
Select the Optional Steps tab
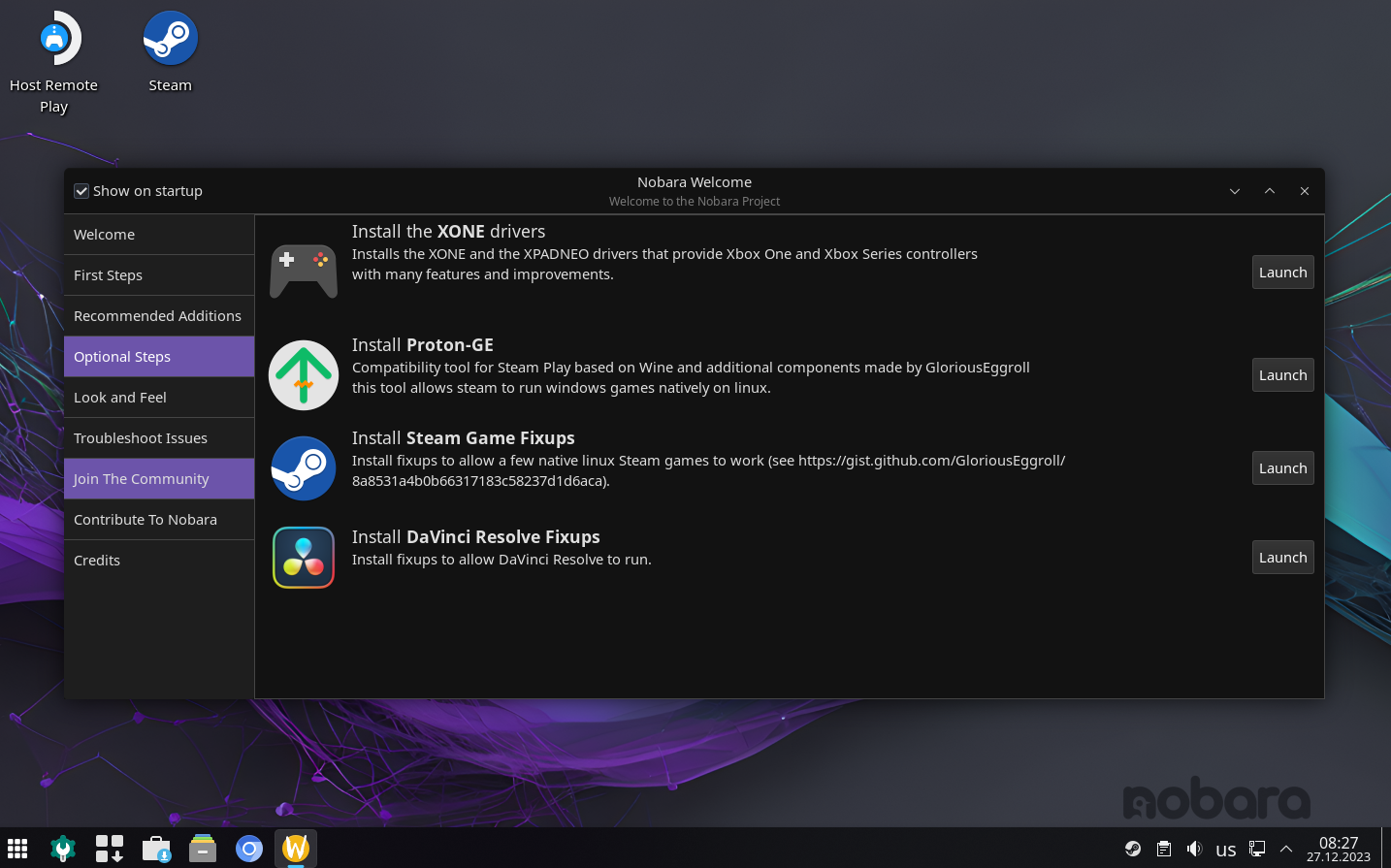(159, 357)
